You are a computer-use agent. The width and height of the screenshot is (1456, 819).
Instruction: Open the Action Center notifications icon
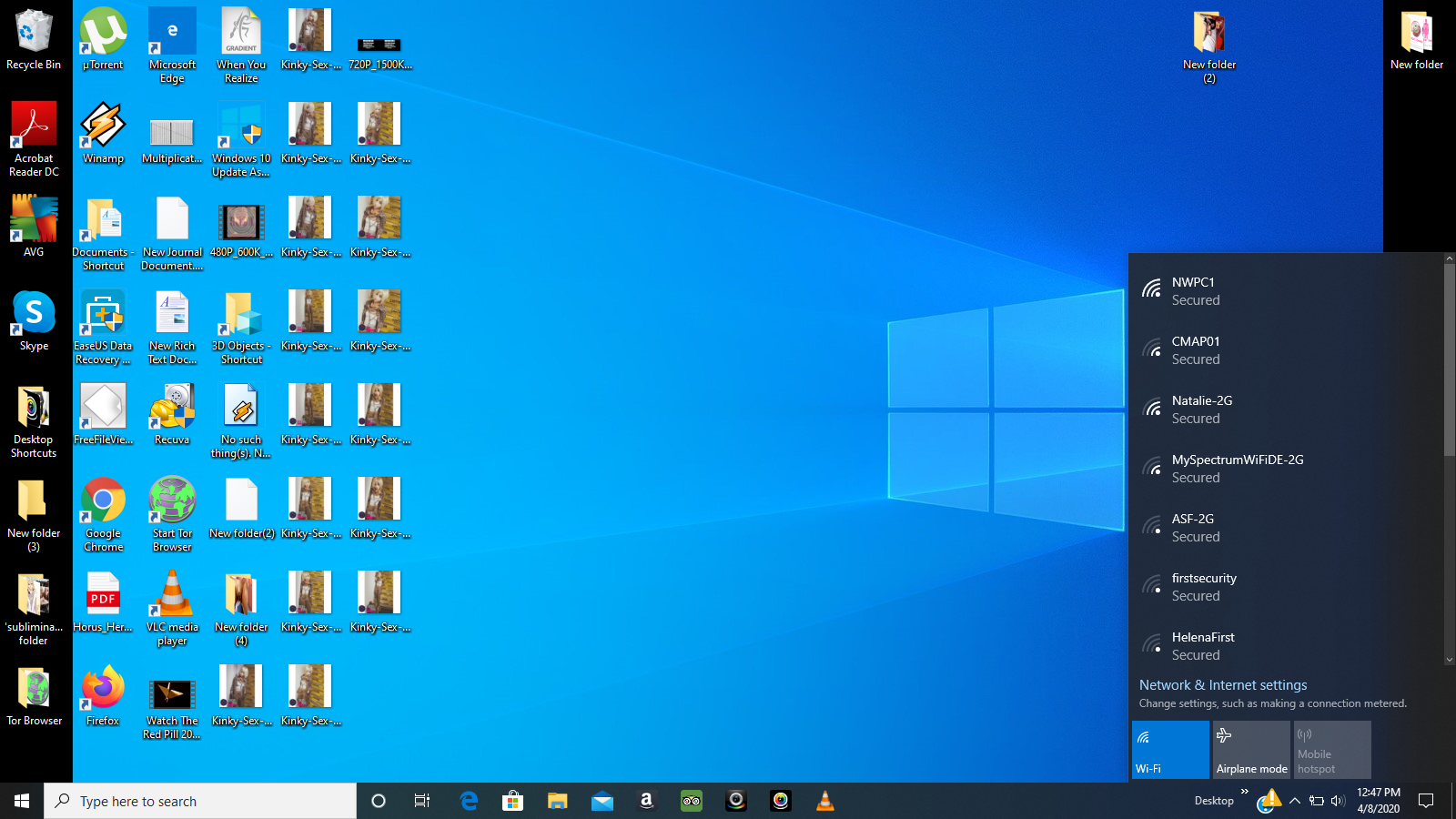(1426, 801)
